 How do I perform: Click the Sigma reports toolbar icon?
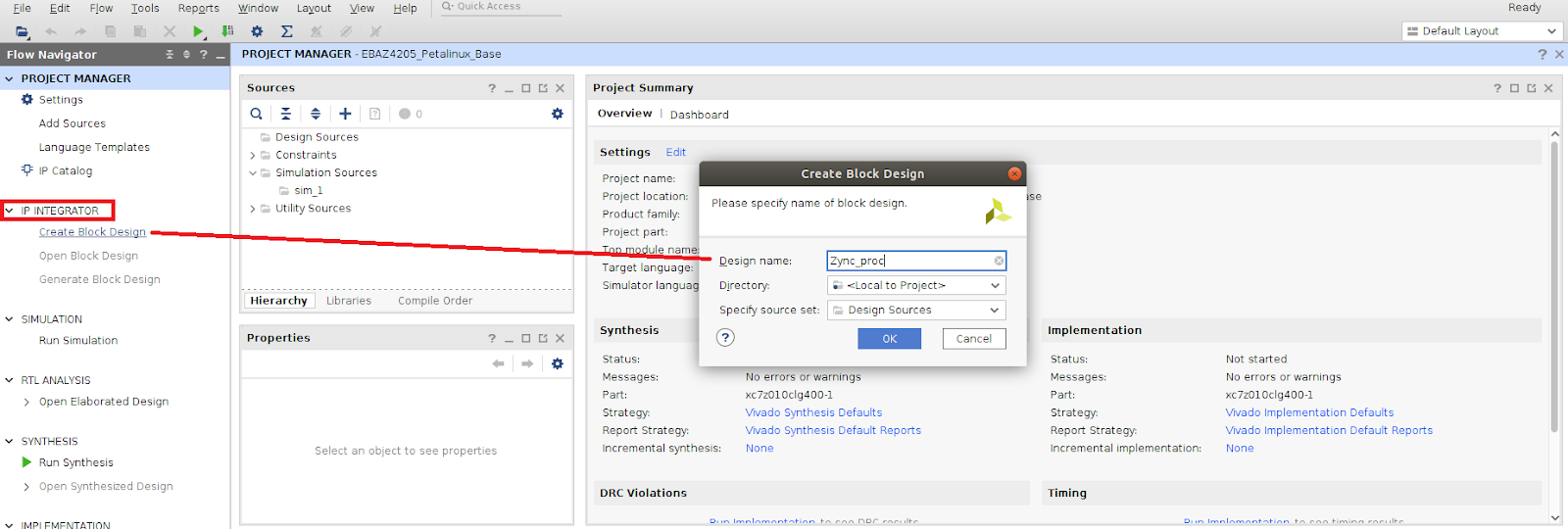tap(286, 31)
